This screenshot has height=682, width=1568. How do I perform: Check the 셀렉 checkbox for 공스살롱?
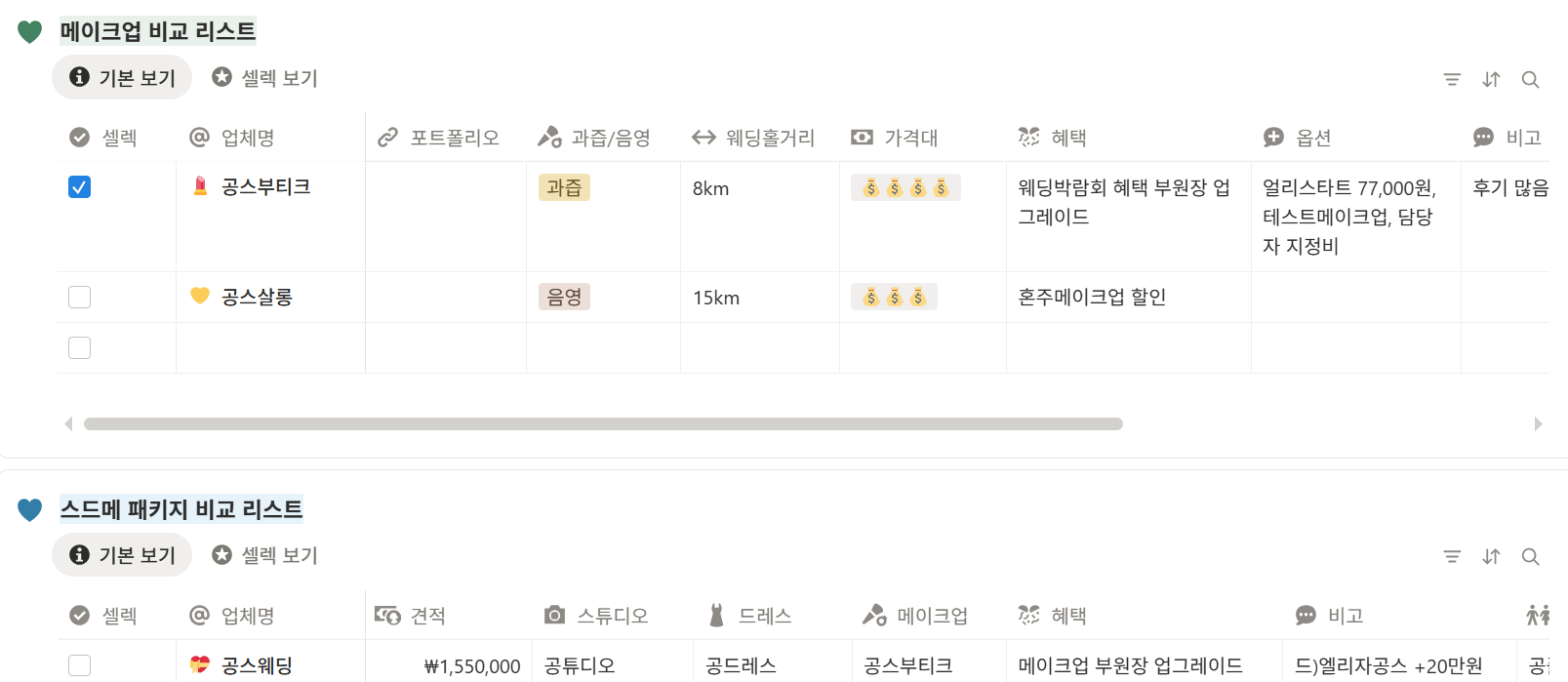[x=79, y=297]
